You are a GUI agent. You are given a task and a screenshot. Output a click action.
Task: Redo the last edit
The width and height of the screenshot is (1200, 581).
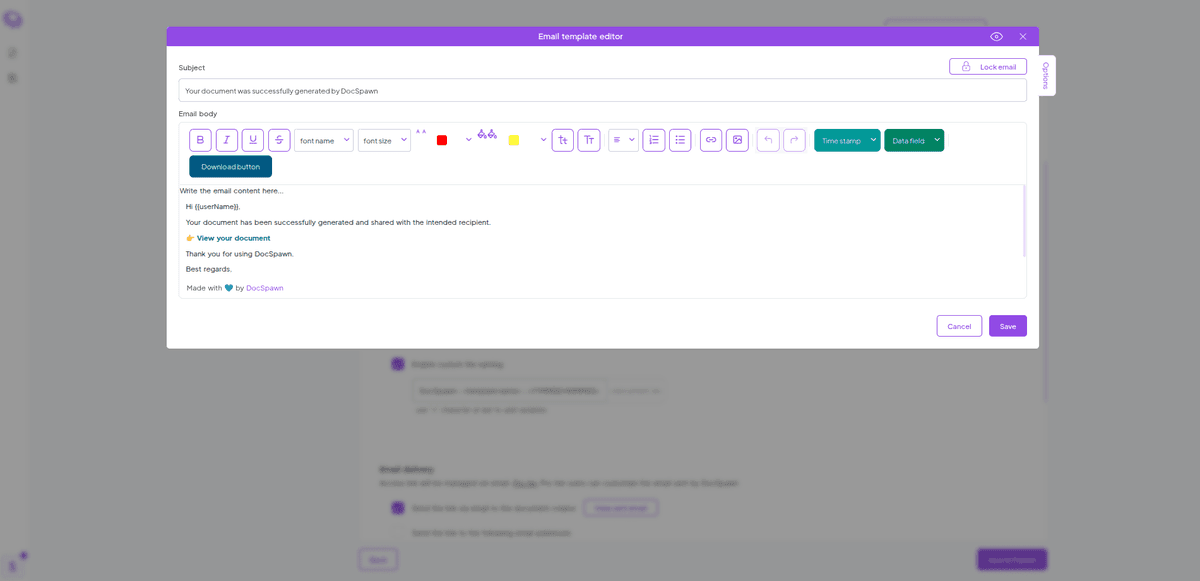tap(793, 139)
